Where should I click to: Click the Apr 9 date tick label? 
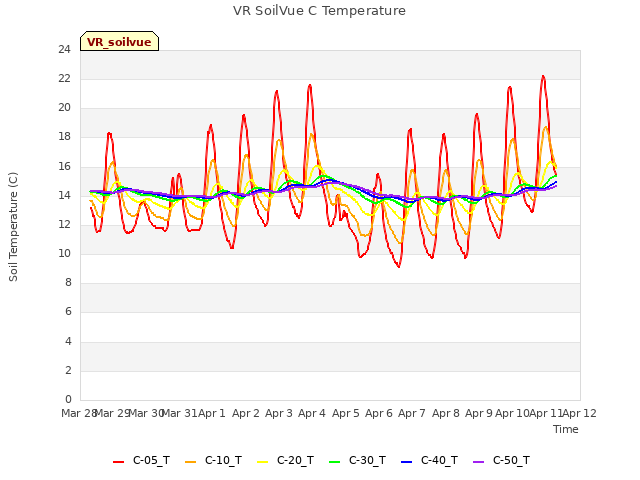479,413
